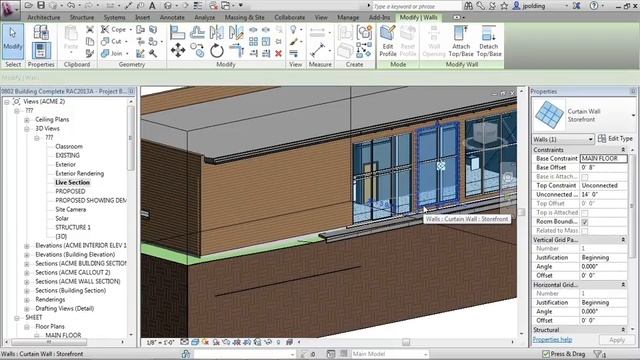
Task: Open the Architecture ribbon tab
Action: 44,17
